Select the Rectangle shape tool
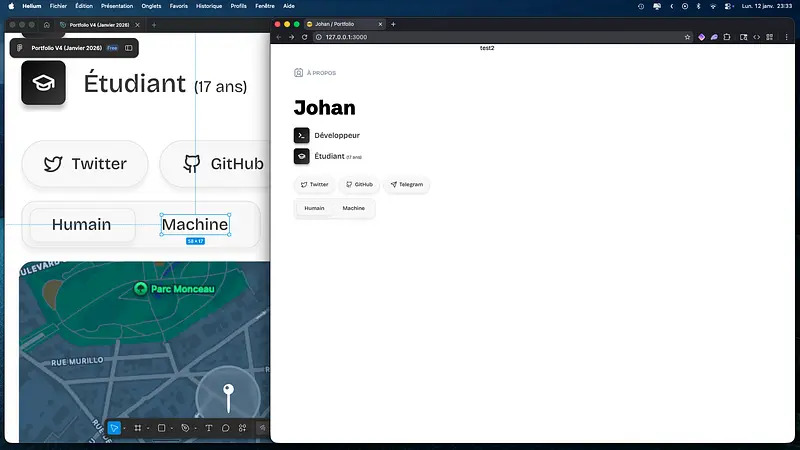The height and width of the screenshot is (450, 800). pos(161,428)
